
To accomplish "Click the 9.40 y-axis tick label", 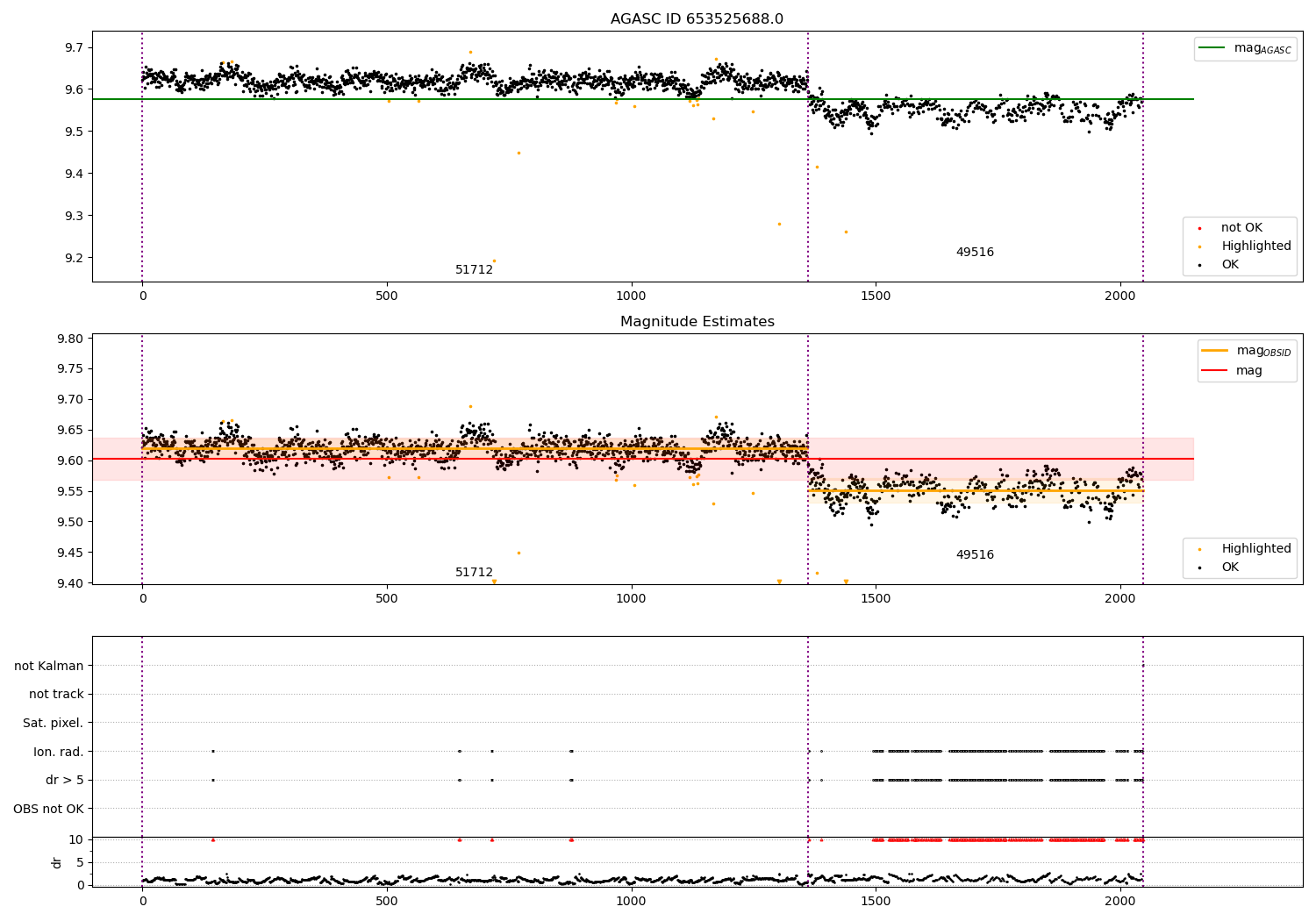I will (70, 583).
